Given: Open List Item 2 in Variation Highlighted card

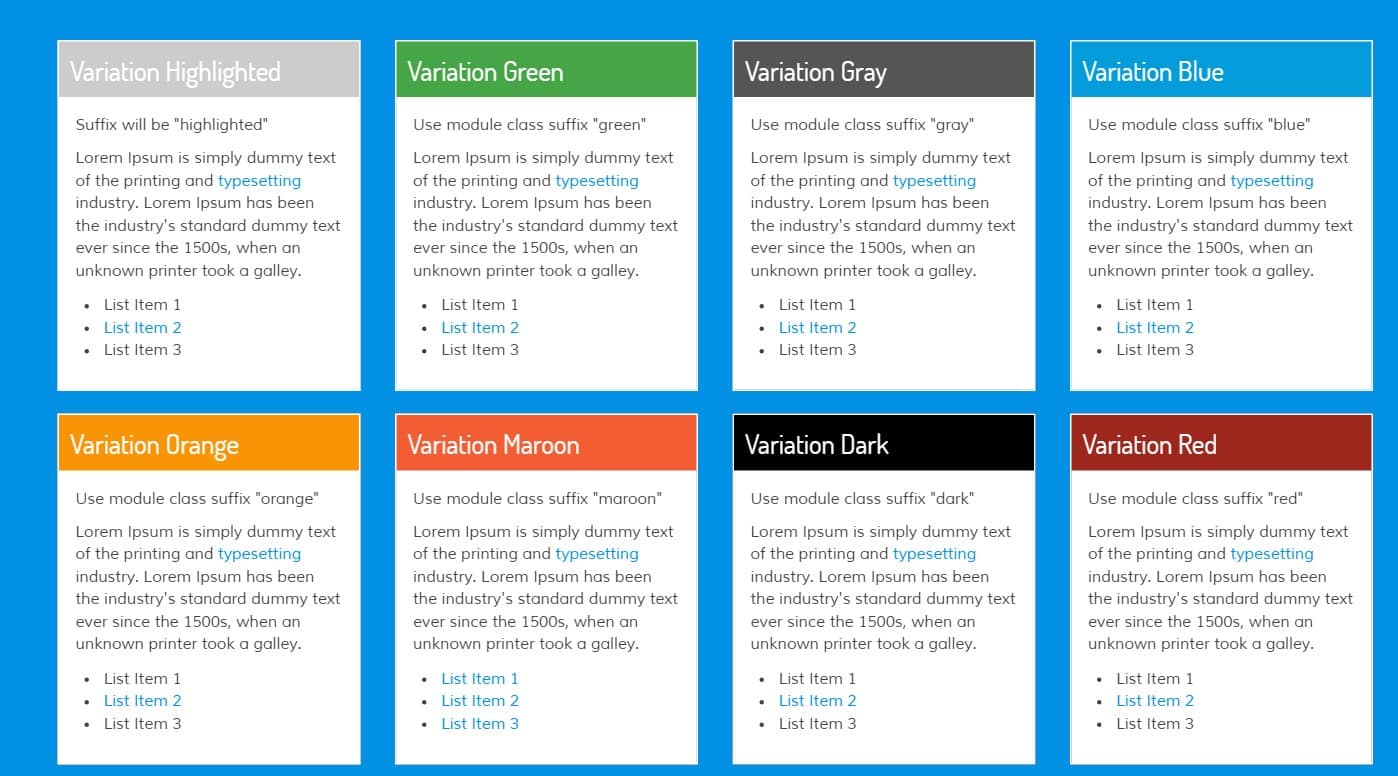Looking at the screenshot, I should (x=142, y=327).
